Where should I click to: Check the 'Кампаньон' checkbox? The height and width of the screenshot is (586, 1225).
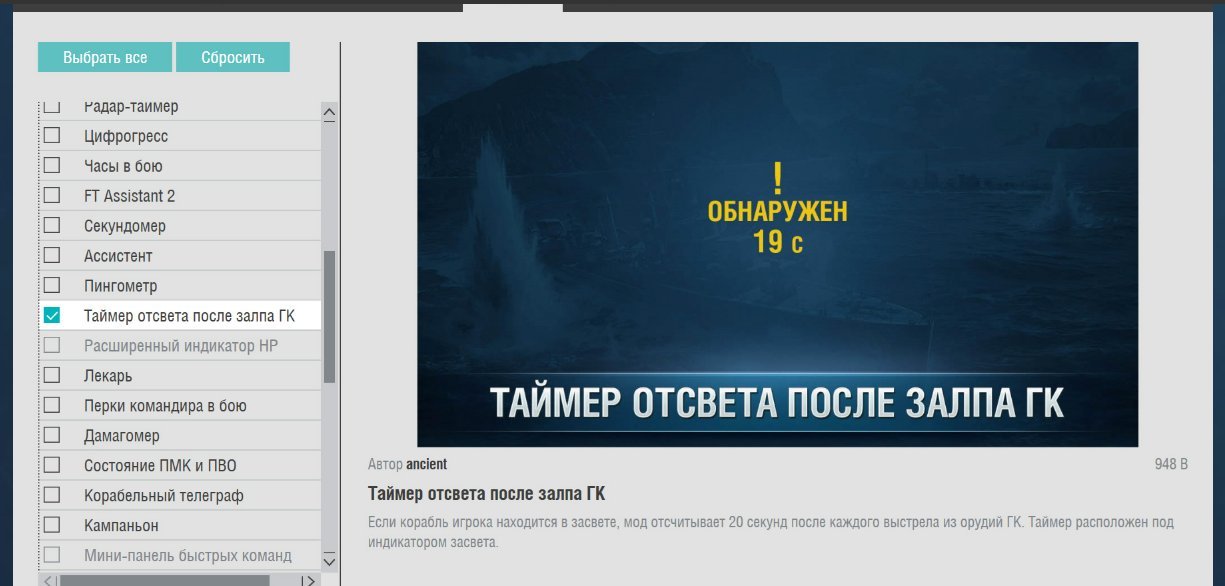coord(52,526)
